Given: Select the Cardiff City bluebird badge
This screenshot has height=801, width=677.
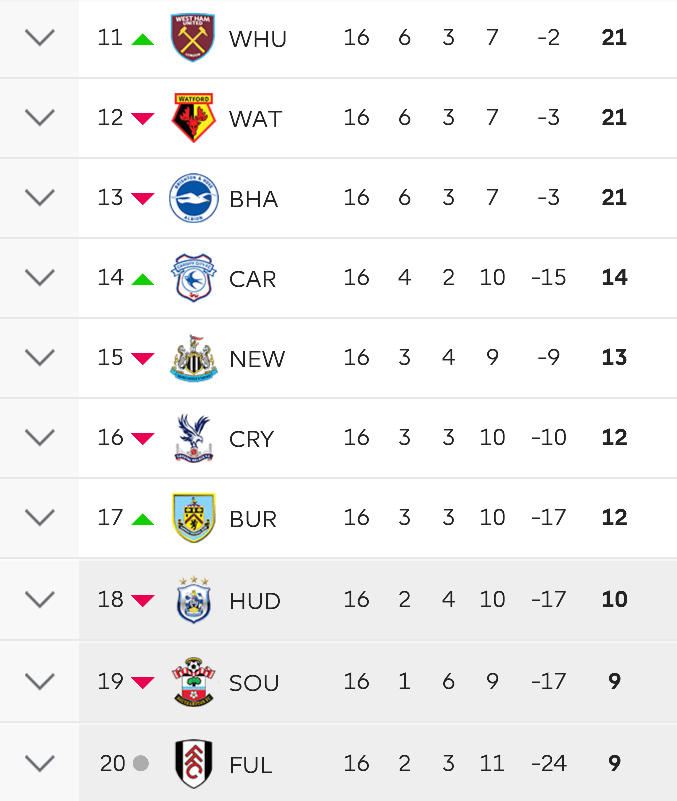Looking at the screenshot, I should click(193, 277).
